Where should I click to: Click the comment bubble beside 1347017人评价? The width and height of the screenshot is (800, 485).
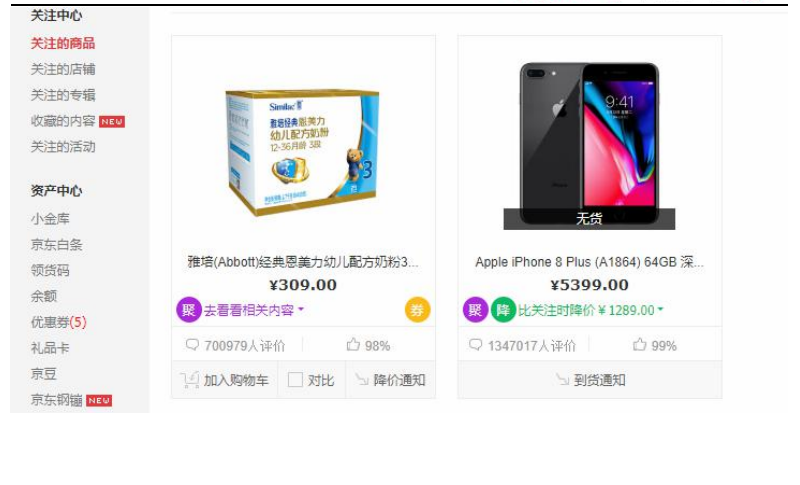[x=475, y=345]
